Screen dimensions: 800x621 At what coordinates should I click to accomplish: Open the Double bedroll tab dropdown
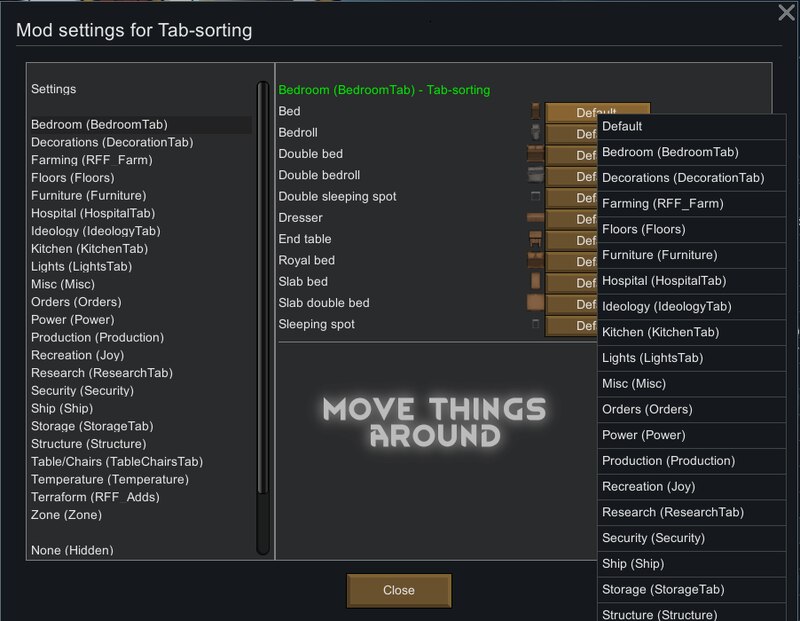[571, 176]
